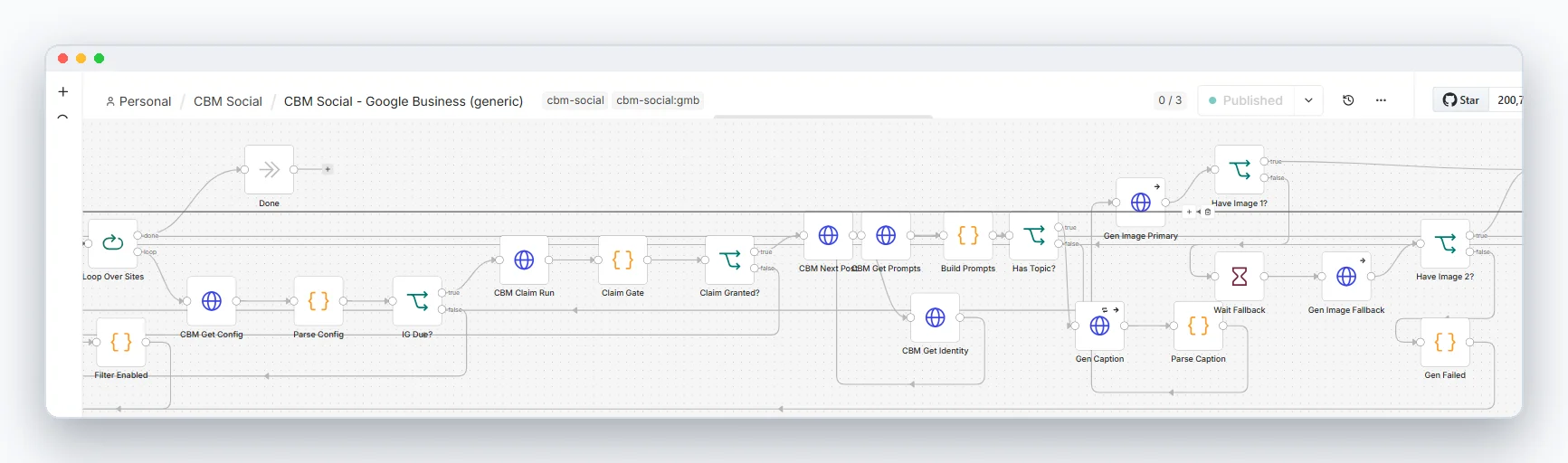Select the cbm-social tag

[x=575, y=100]
